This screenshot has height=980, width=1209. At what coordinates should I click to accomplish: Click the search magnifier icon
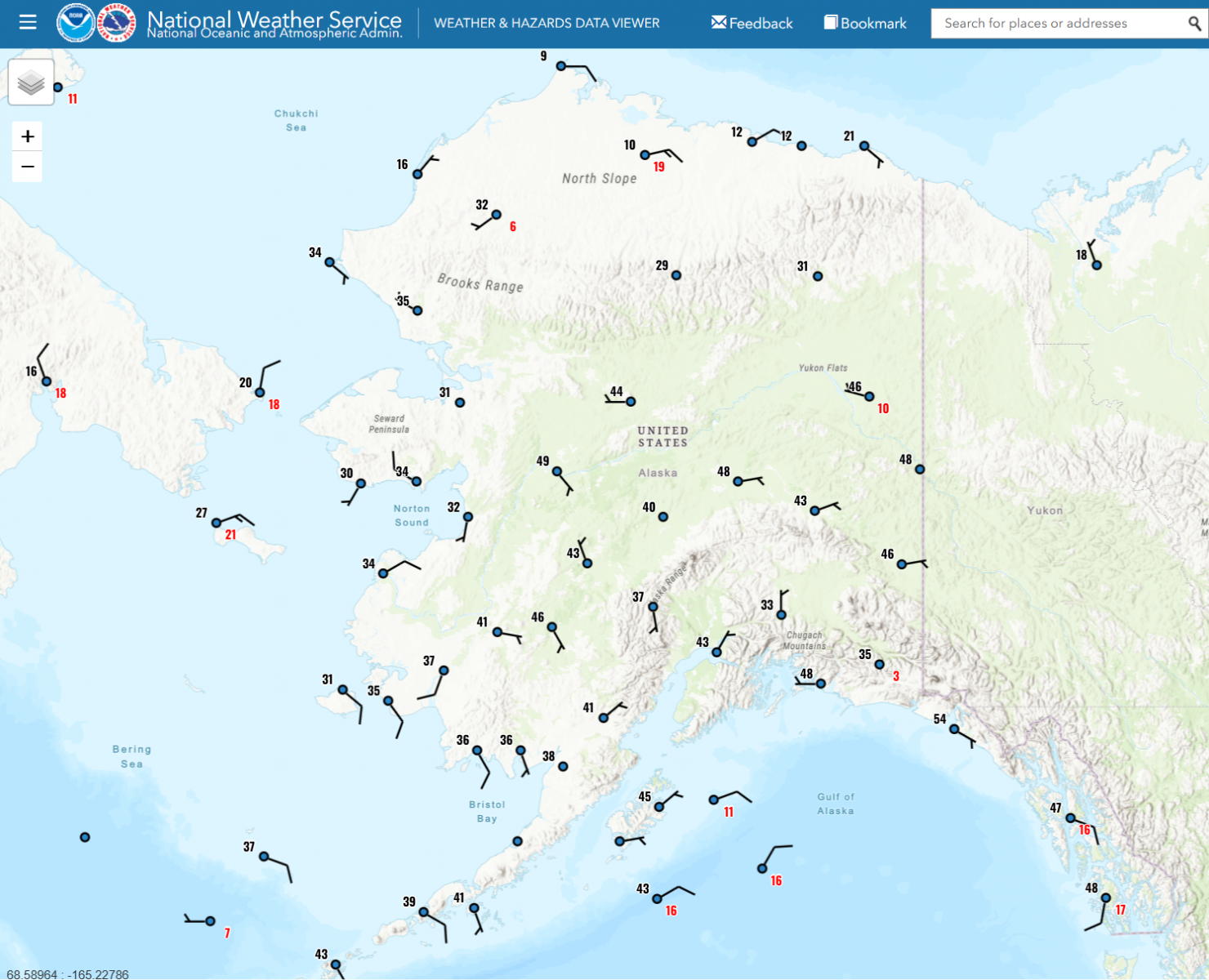[1194, 24]
